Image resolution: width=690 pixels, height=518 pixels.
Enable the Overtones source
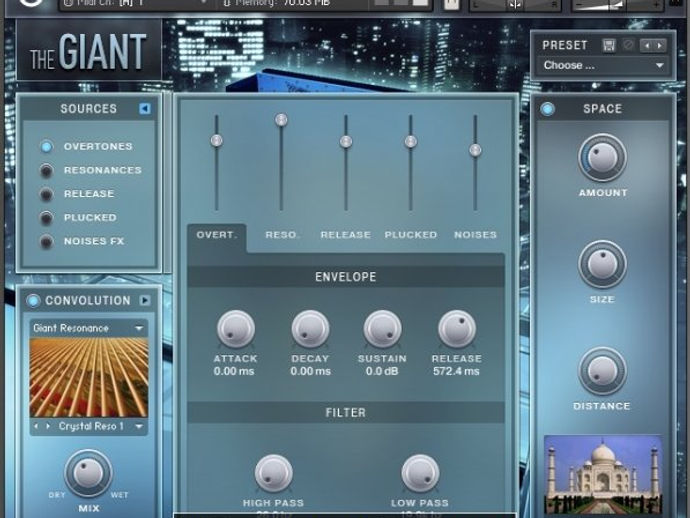[46, 147]
